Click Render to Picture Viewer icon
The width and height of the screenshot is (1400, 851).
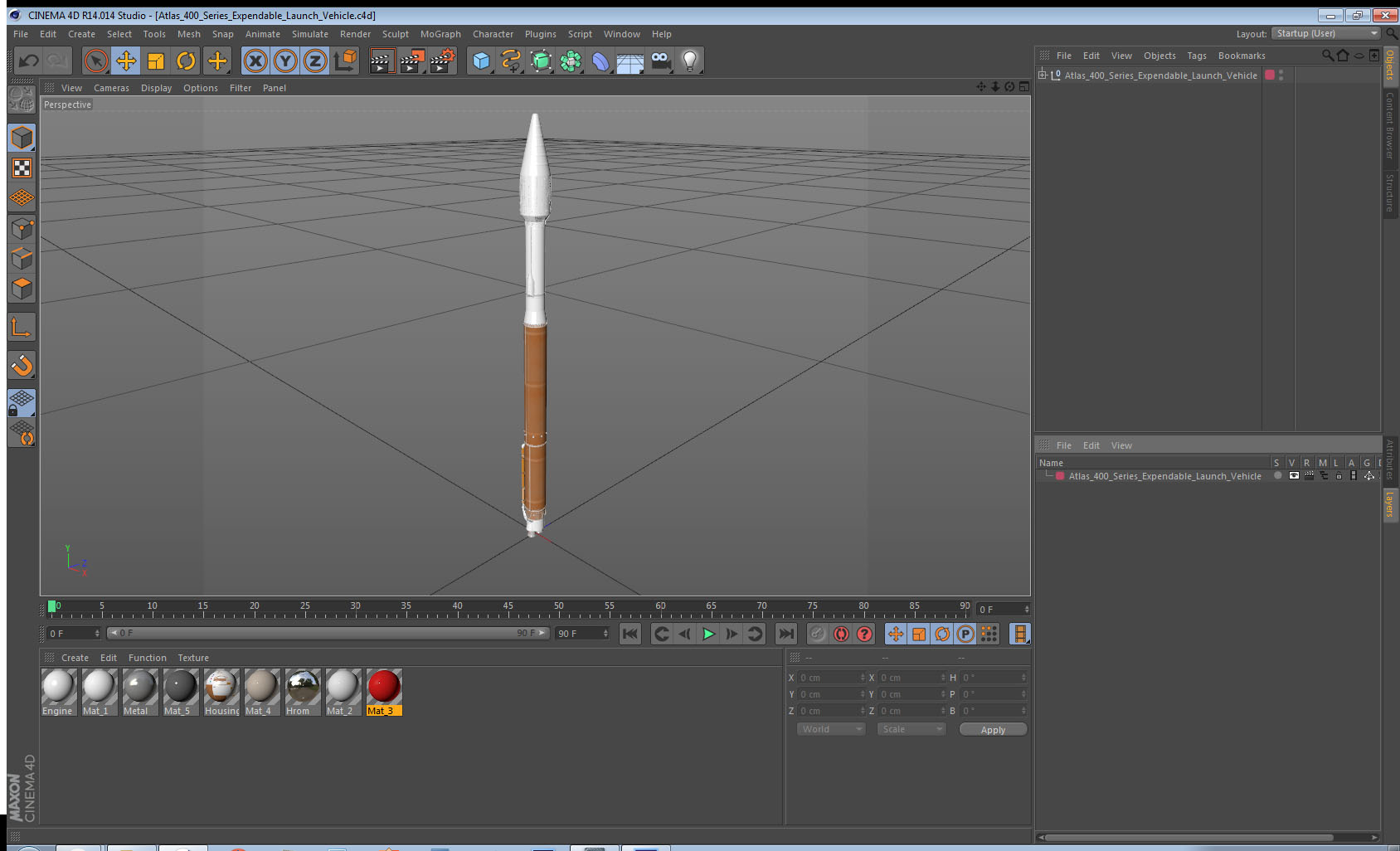tap(411, 61)
